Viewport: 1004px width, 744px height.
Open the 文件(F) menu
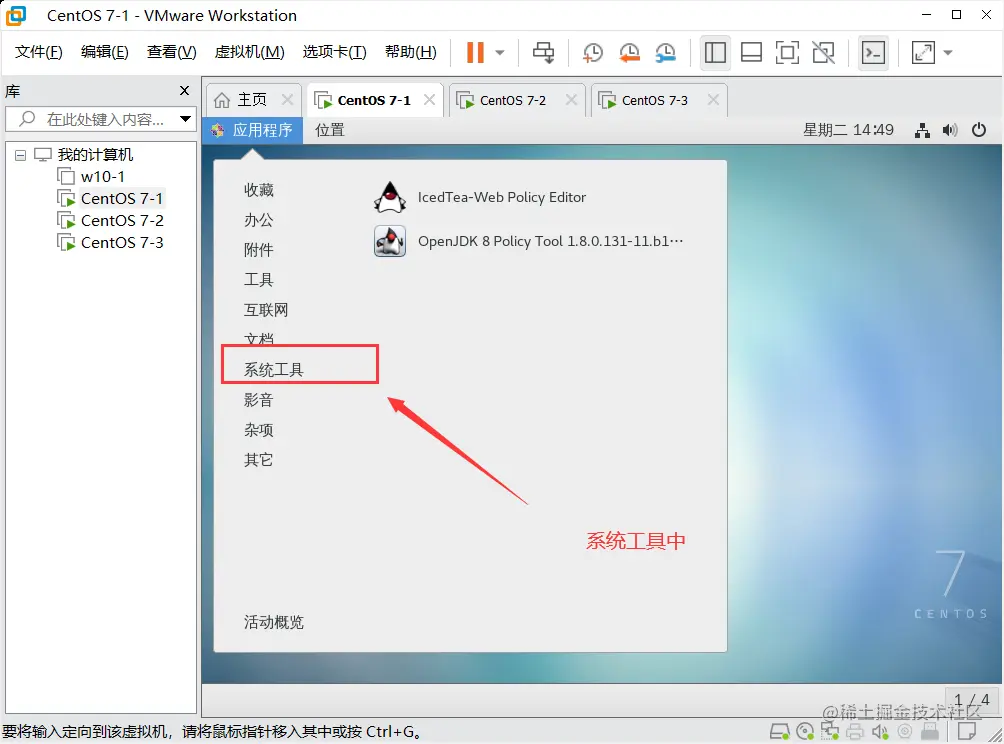pyautogui.click(x=38, y=52)
